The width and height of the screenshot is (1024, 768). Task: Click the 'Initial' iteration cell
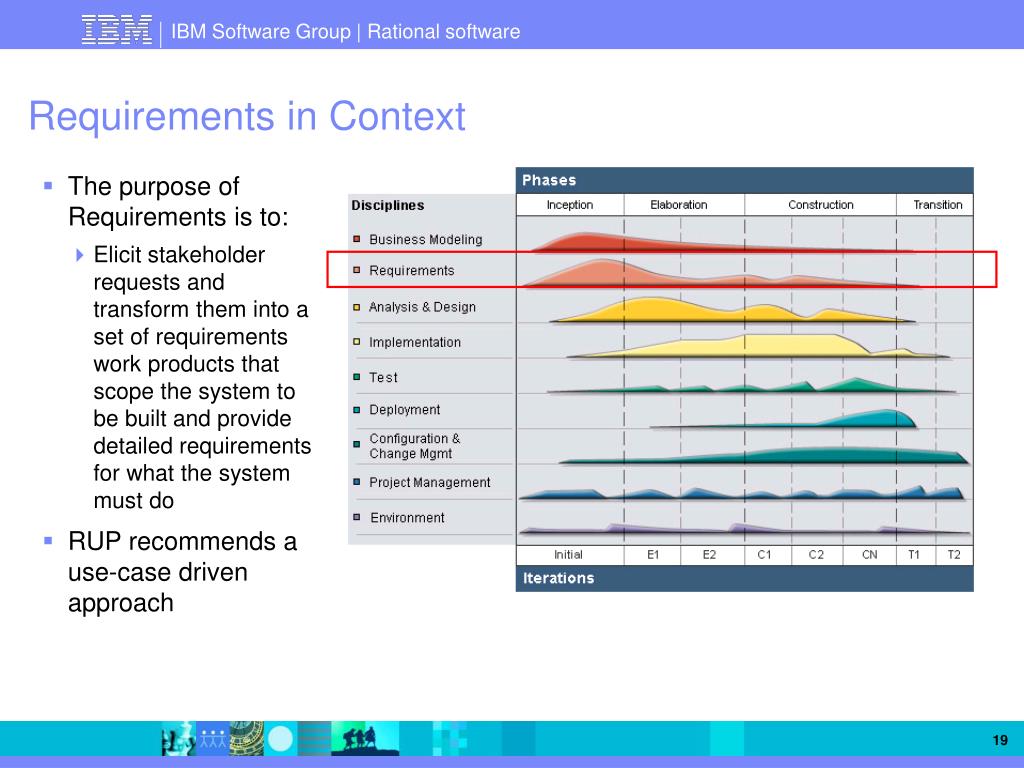(x=569, y=554)
